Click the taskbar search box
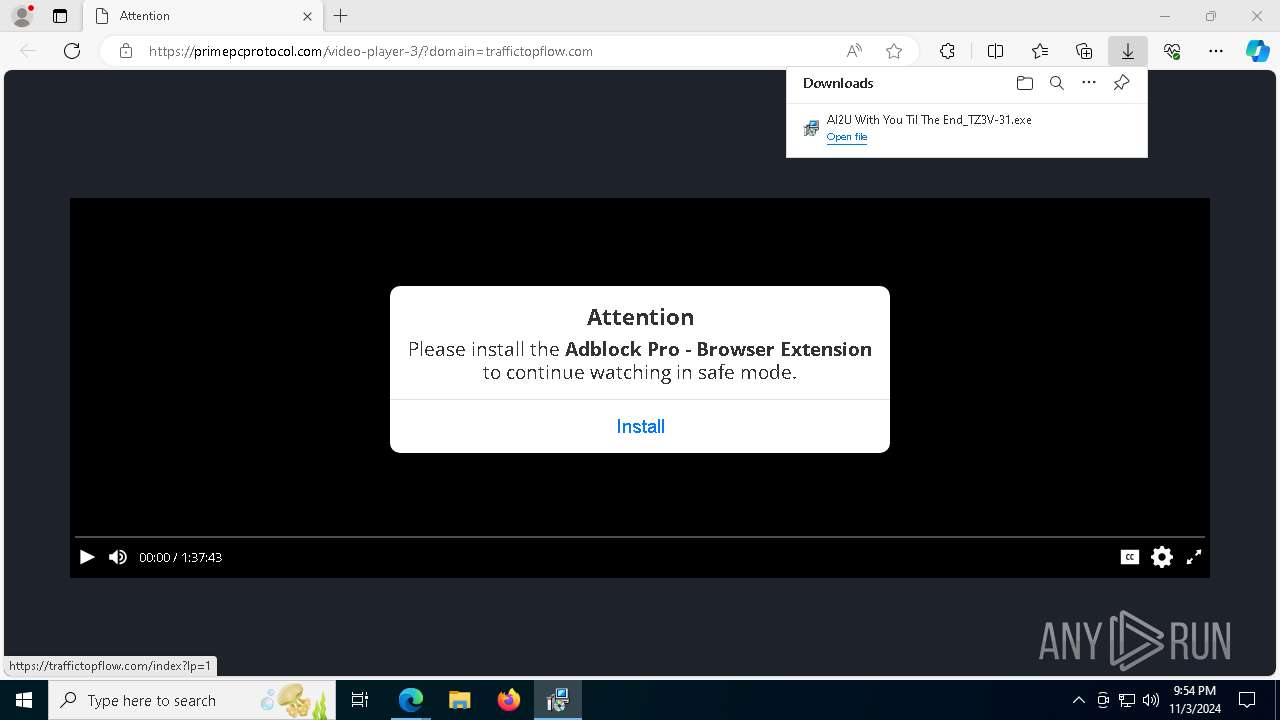1280x720 pixels. pos(192,700)
